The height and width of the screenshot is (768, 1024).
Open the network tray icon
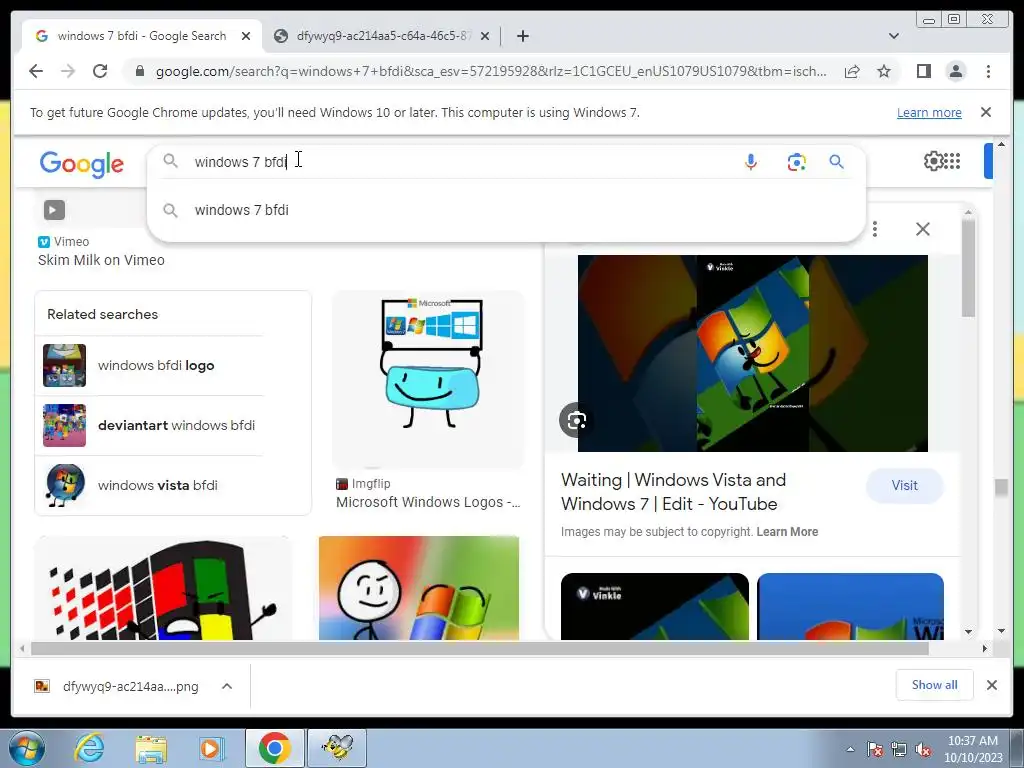[x=899, y=750]
